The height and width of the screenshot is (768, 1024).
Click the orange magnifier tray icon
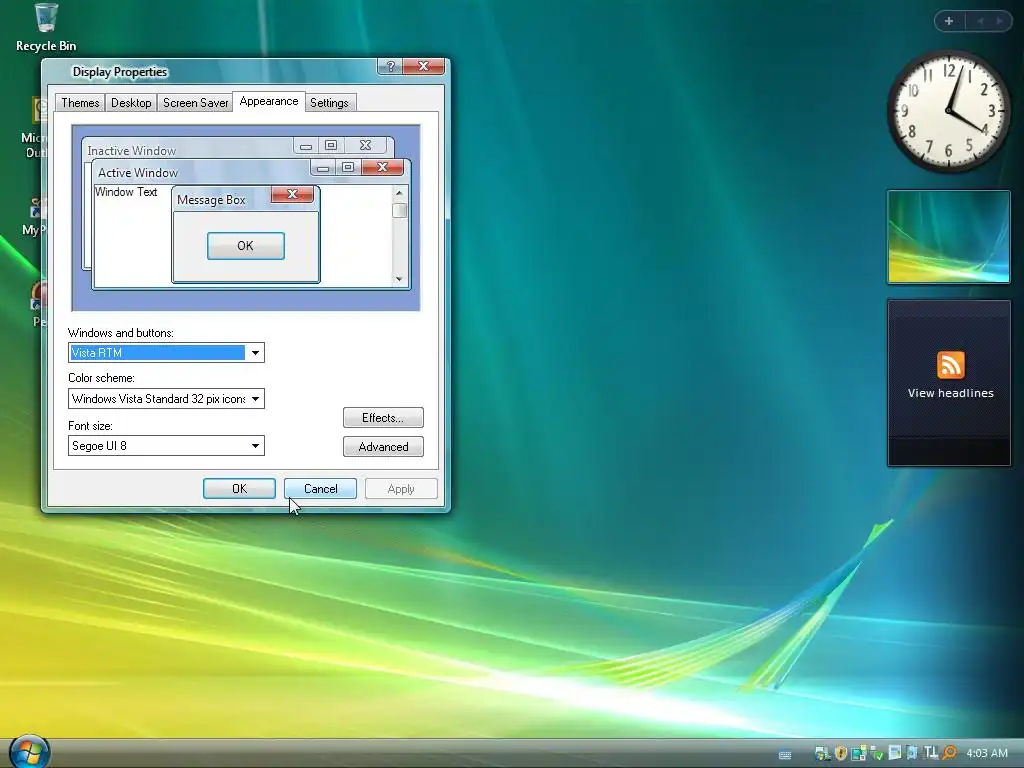[950, 753]
